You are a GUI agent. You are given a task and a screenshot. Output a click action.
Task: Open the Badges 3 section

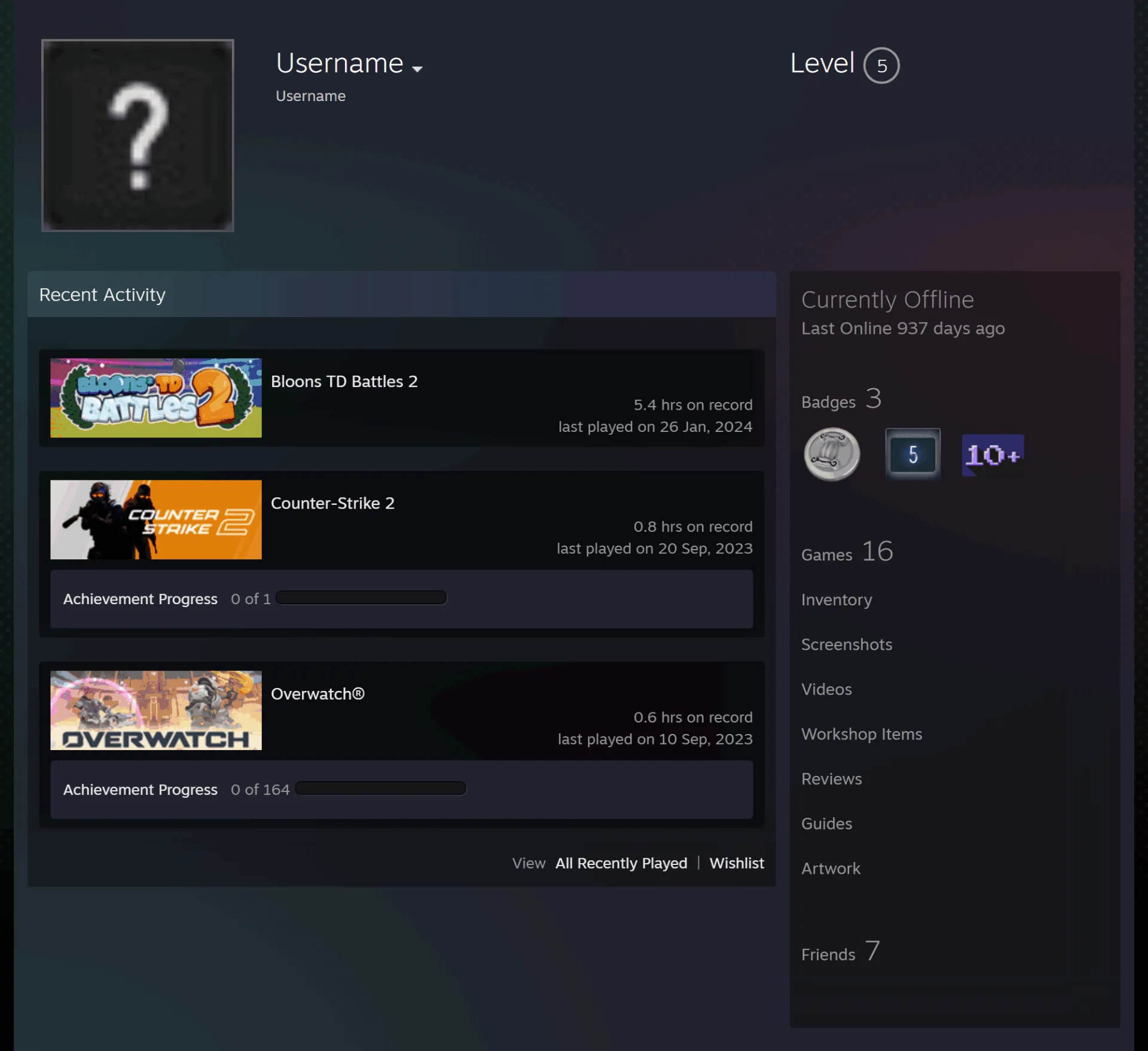[x=841, y=399]
